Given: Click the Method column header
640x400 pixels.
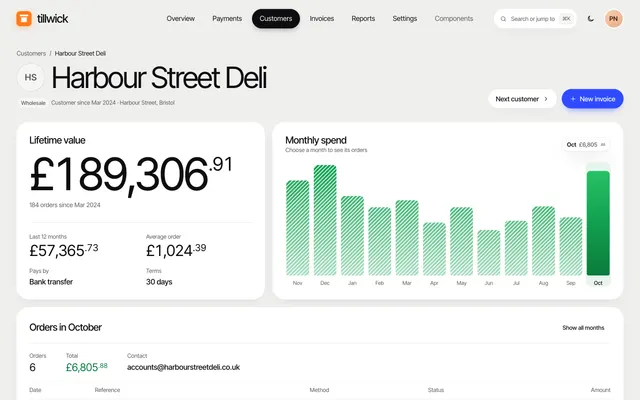Looking at the screenshot, I should click(x=319, y=390).
